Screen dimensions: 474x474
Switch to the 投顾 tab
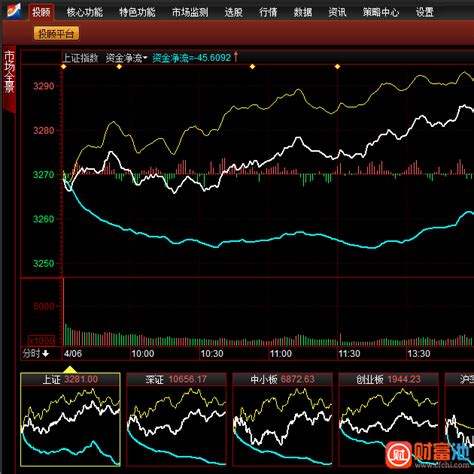[x=41, y=12]
